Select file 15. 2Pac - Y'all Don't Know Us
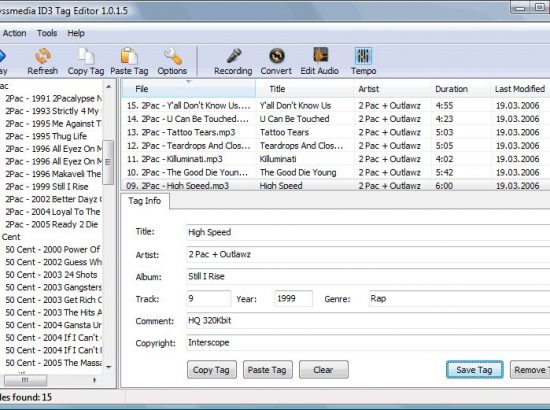The height and width of the screenshot is (410, 550). click(189, 106)
